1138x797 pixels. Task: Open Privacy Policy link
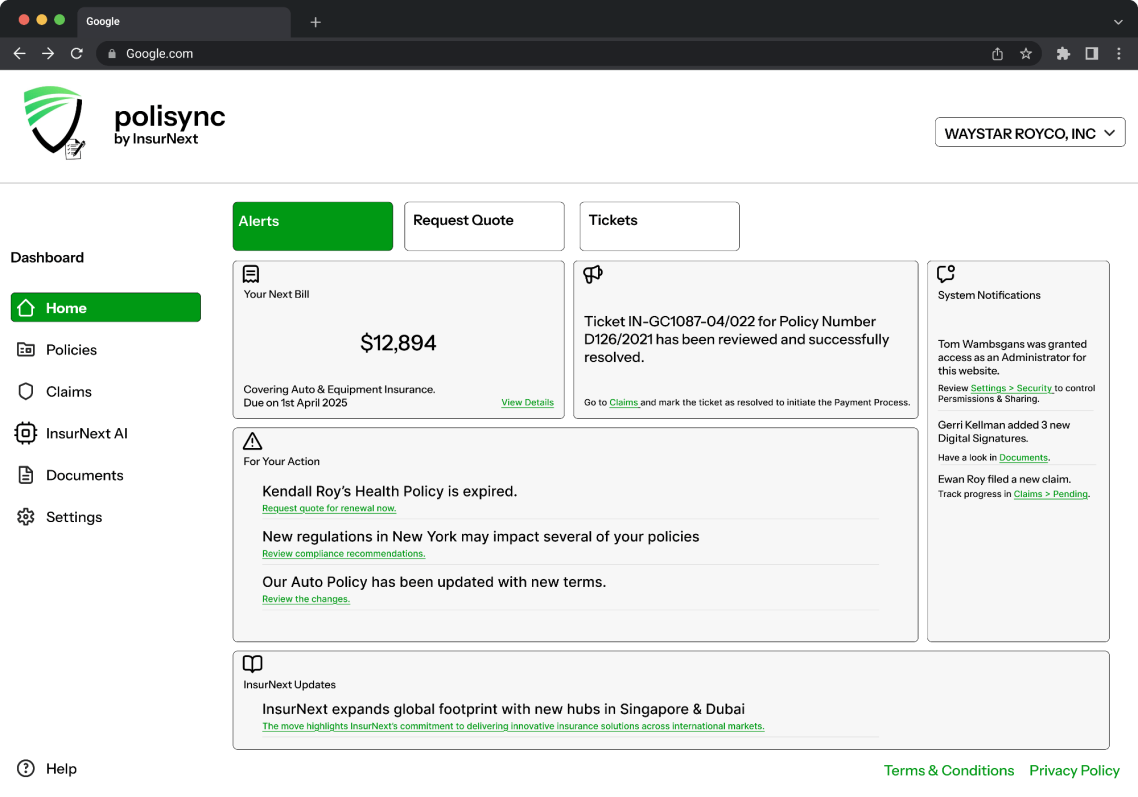click(x=1074, y=770)
